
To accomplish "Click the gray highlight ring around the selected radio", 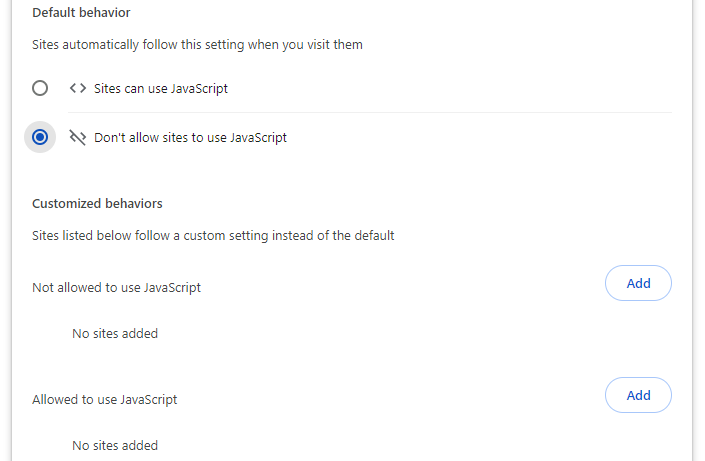I will coord(29,146).
